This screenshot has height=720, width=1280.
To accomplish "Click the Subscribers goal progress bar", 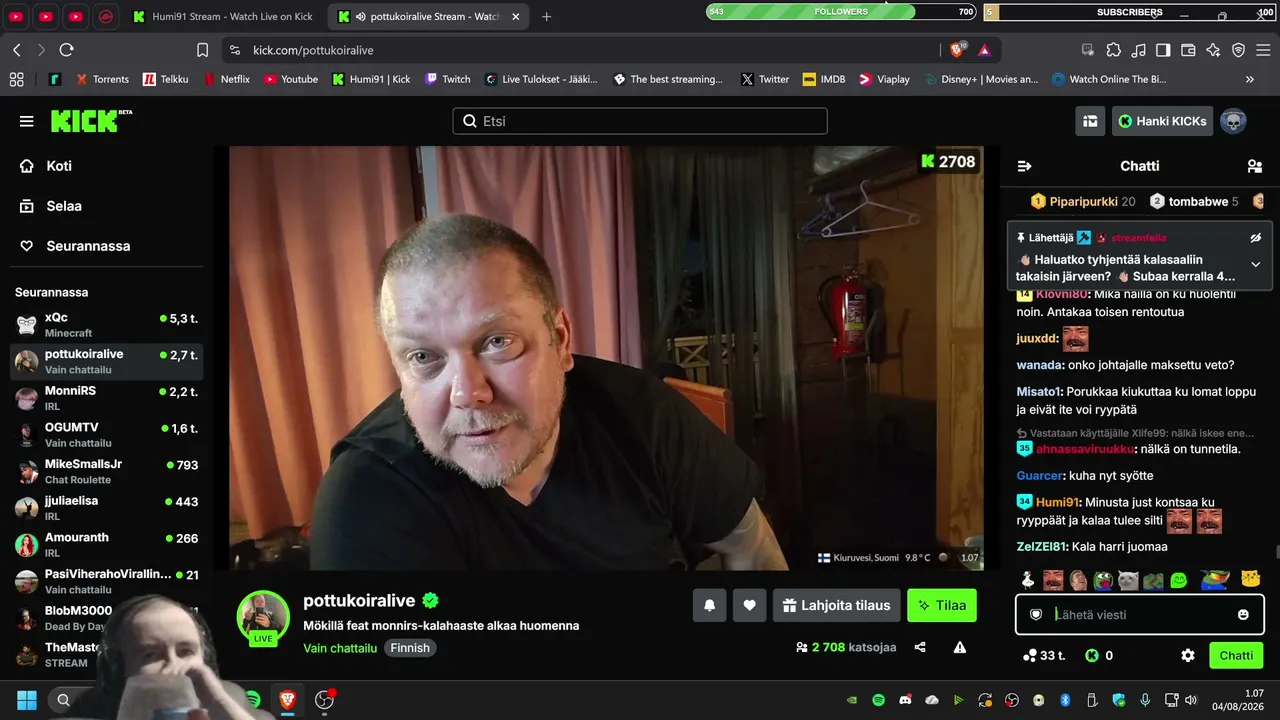I will click(x=1130, y=12).
